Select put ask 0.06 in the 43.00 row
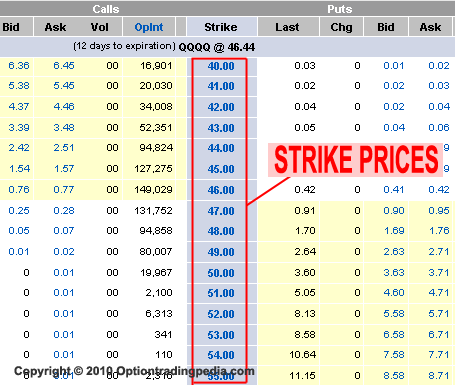455x385 pixels. pos(439,128)
